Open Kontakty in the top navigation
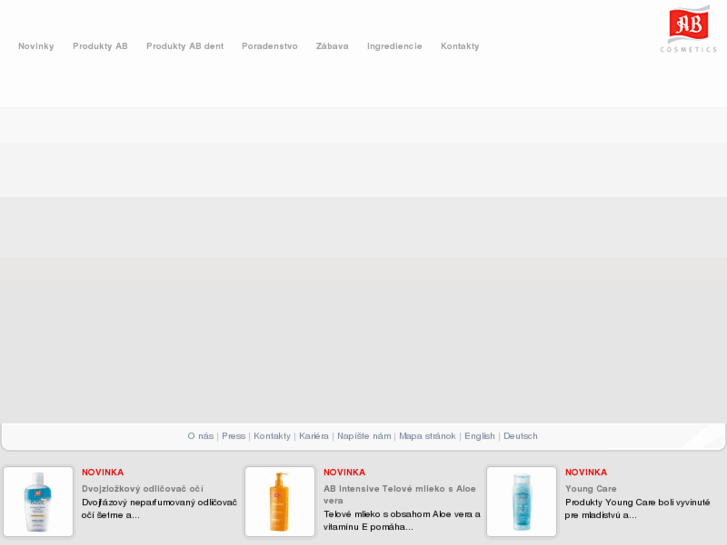 pyautogui.click(x=460, y=46)
